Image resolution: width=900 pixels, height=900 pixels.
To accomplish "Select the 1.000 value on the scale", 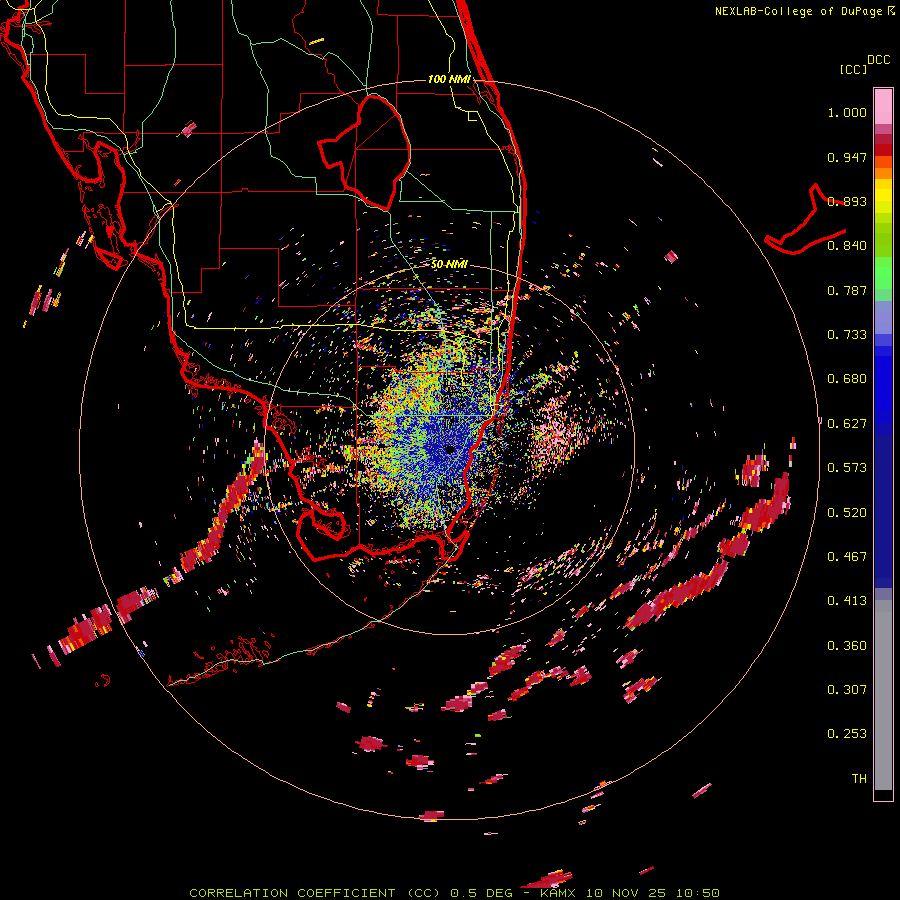I will point(847,112).
